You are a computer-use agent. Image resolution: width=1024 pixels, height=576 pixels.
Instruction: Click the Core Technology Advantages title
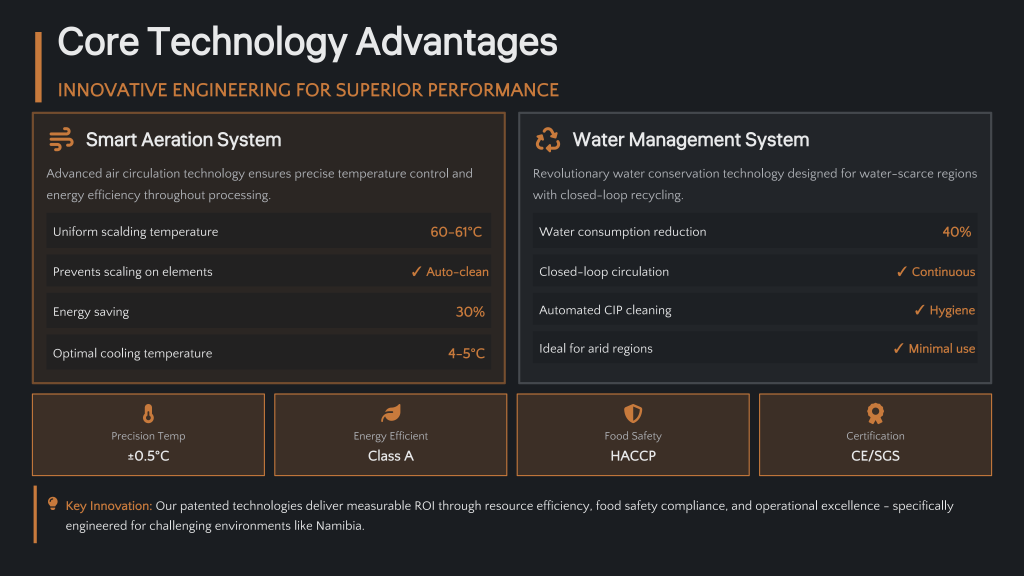pyautogui.click(x=307, y=42)
